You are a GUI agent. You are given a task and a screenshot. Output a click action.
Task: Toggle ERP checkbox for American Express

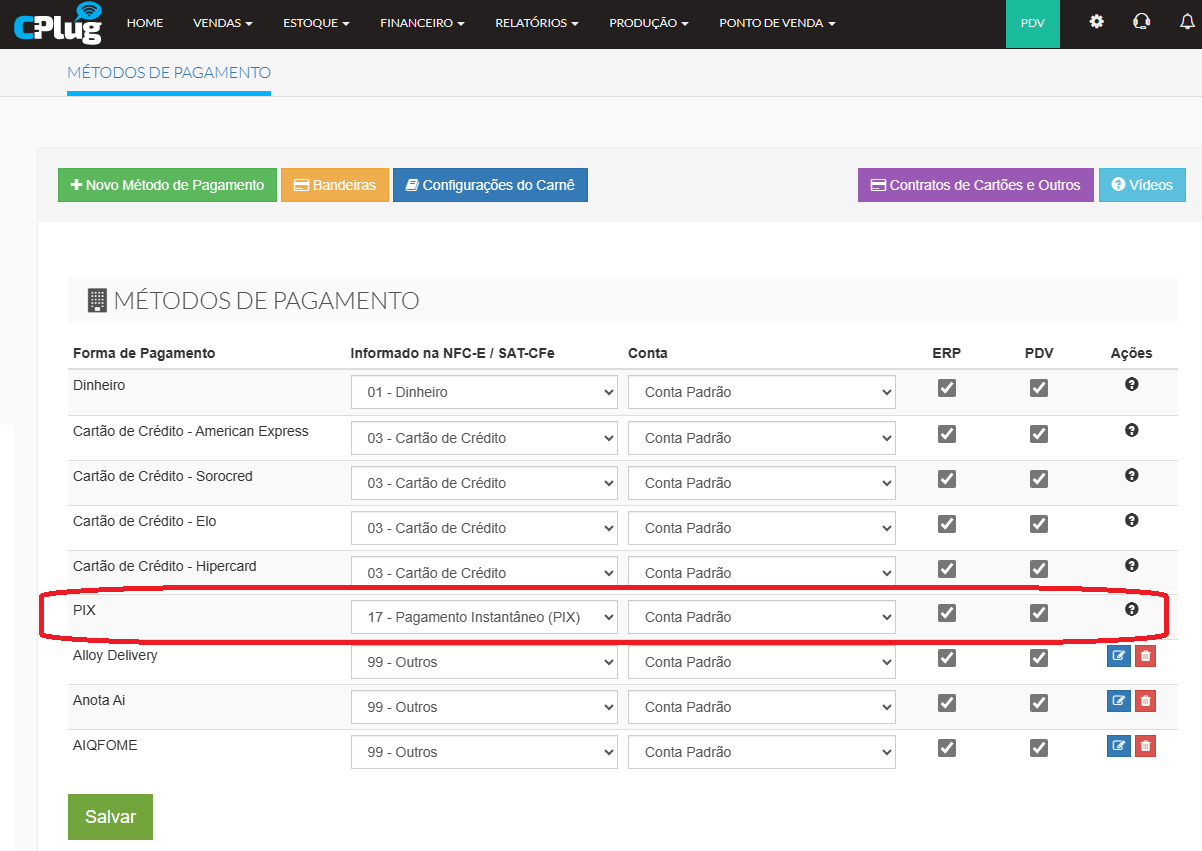coord(947,434)
